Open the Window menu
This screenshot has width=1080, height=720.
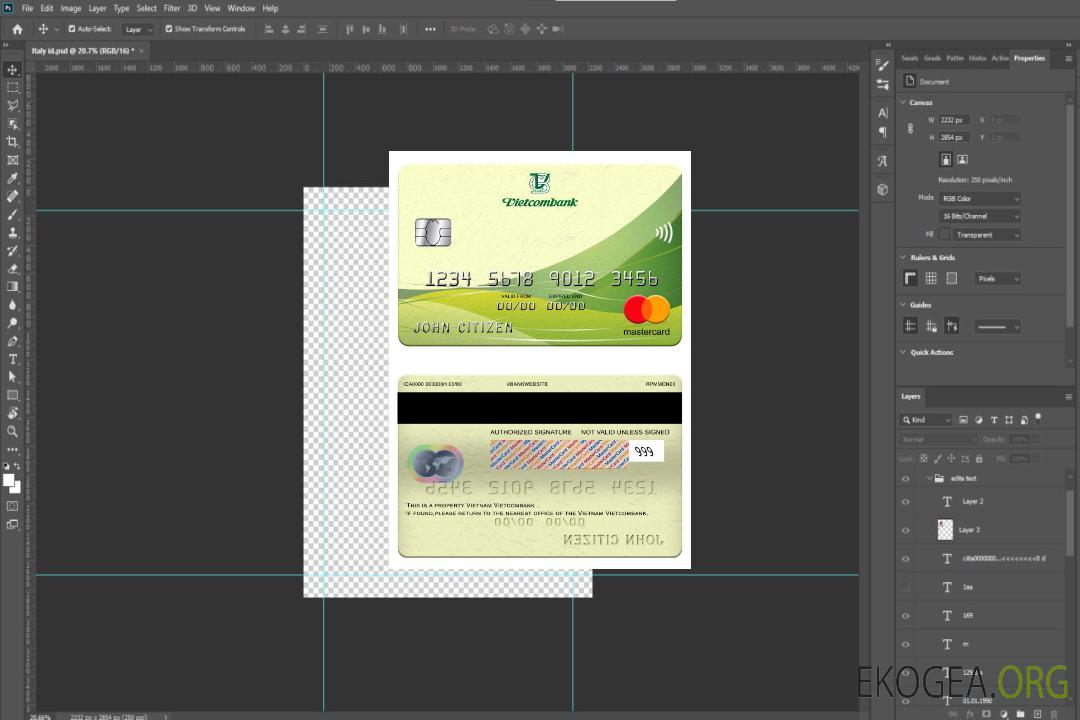pyautogui.click(x=241, y=8)
